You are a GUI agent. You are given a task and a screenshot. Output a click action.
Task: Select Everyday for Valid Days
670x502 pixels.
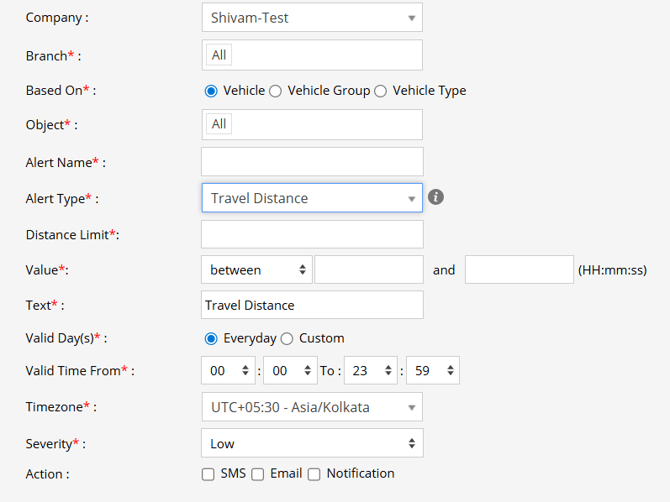click(211, 338)
